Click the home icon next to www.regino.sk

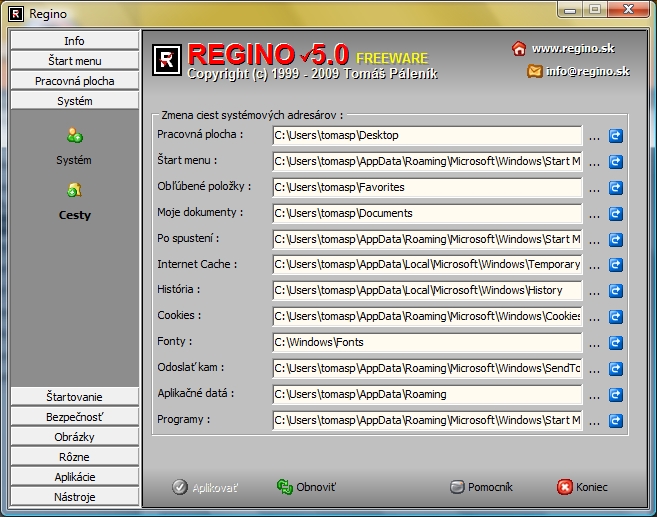click(x=519, y=49)
